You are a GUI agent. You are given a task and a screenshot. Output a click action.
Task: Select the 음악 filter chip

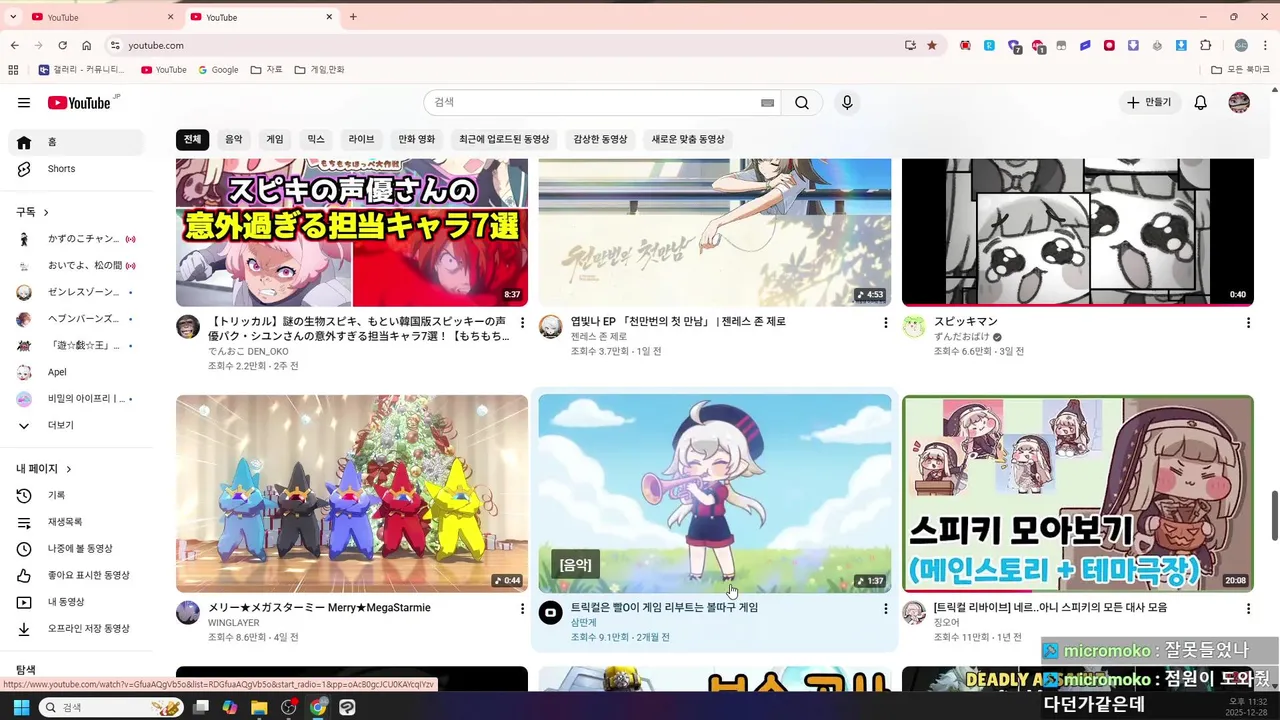click(233, 140)
